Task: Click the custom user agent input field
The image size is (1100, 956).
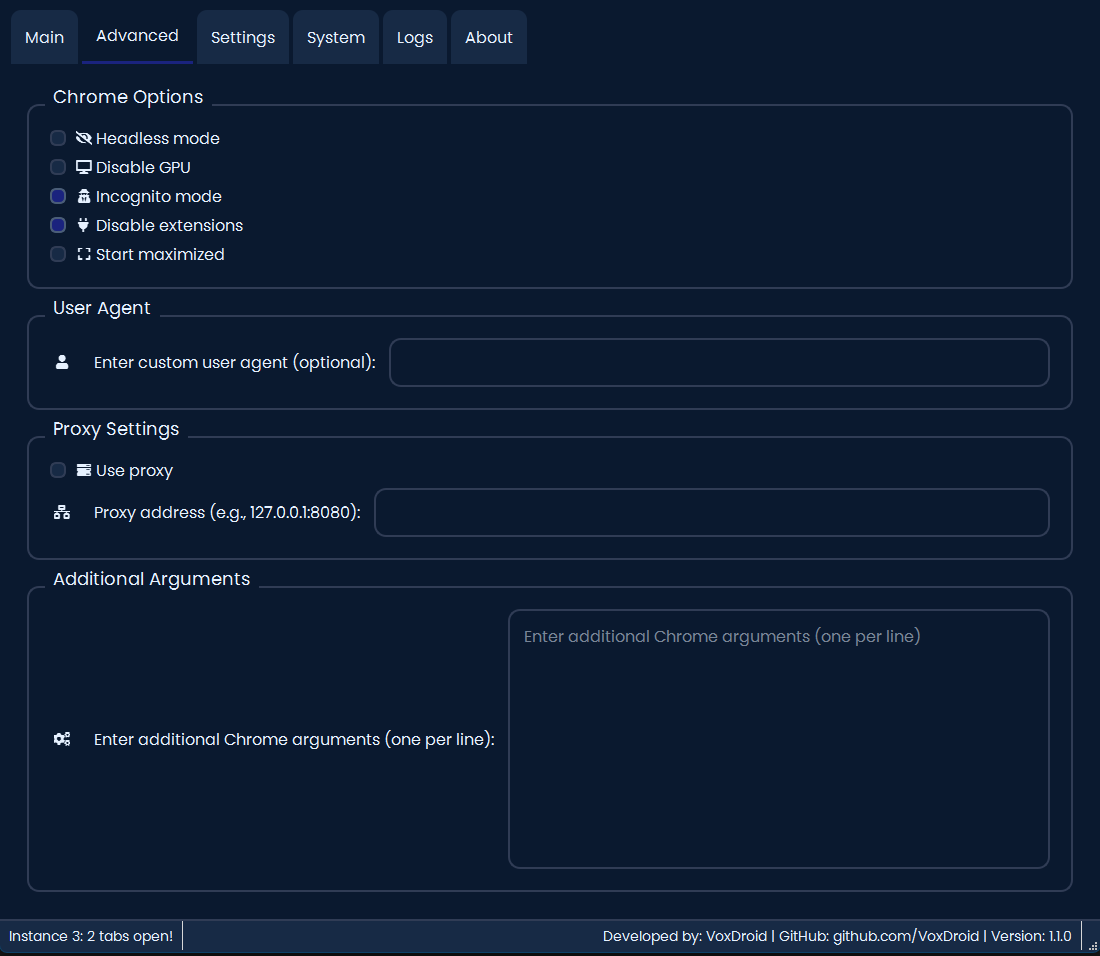Action: click(719, 362)
